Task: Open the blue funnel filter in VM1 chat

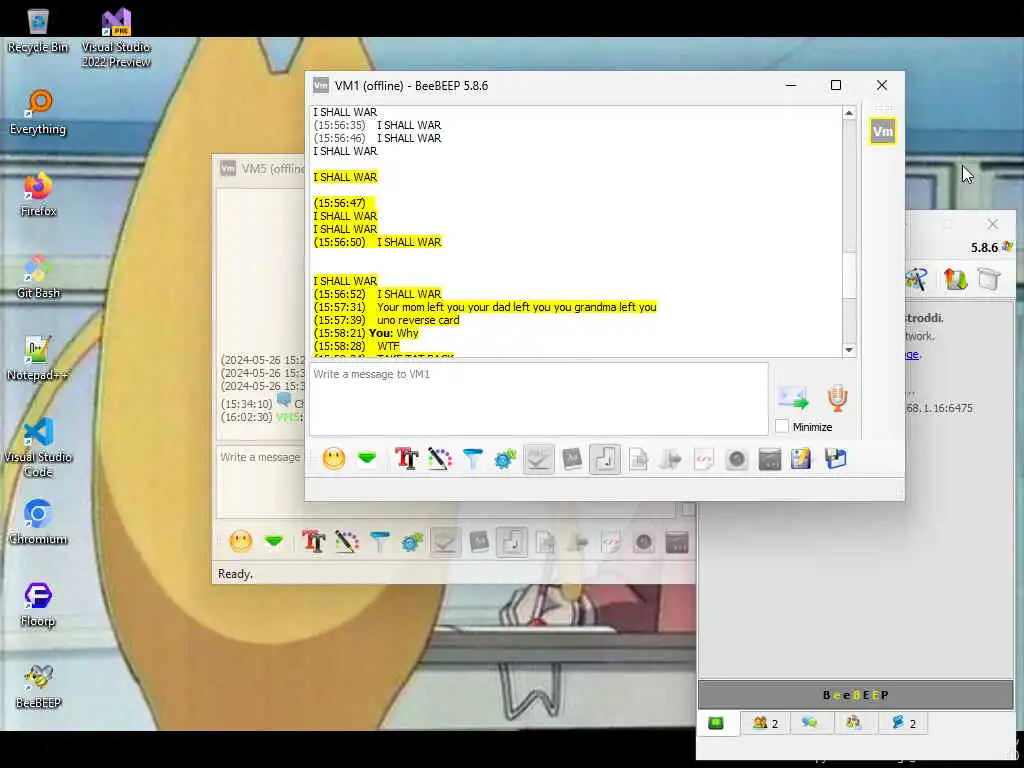Action: click(472, 458)
